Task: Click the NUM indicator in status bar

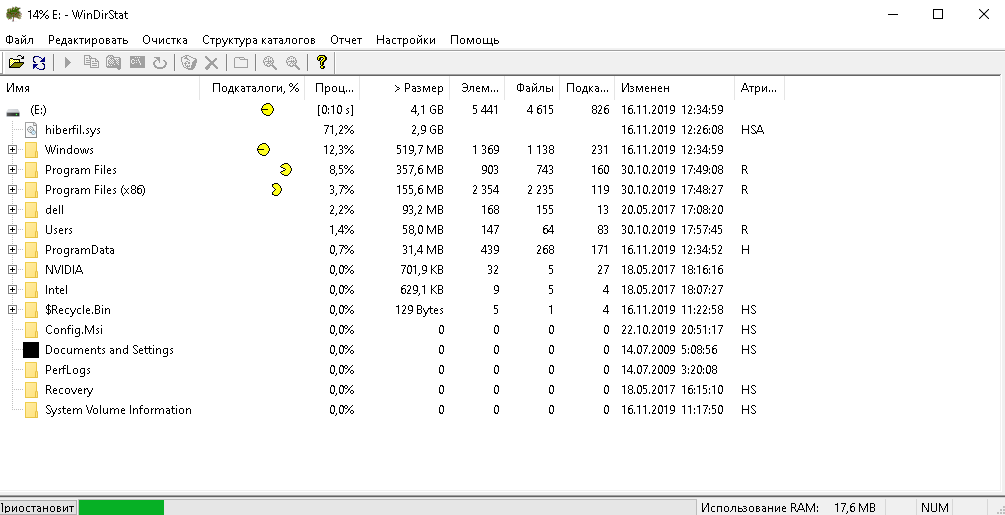Action: pyautogui.click(x=934, y=508)
